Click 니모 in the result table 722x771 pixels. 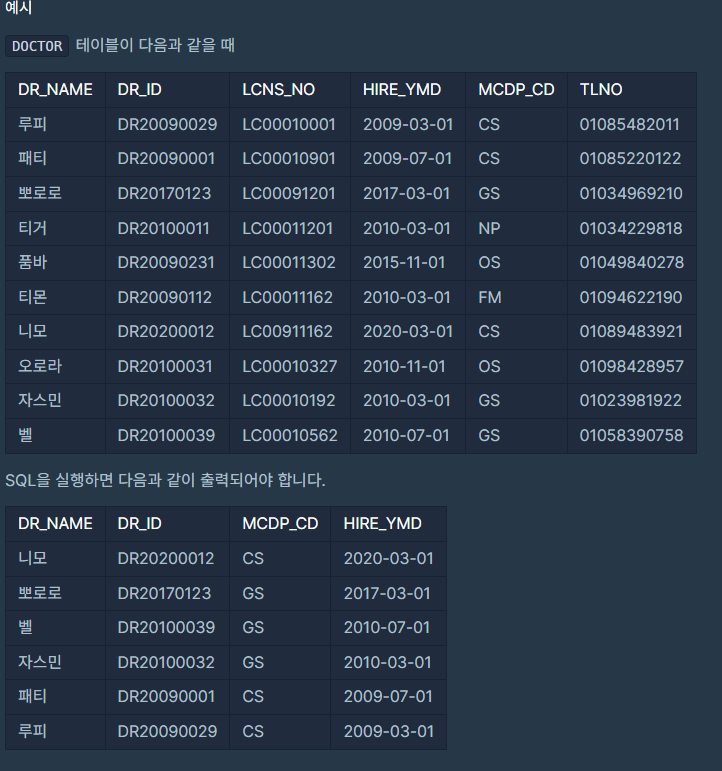pos(32,558)
